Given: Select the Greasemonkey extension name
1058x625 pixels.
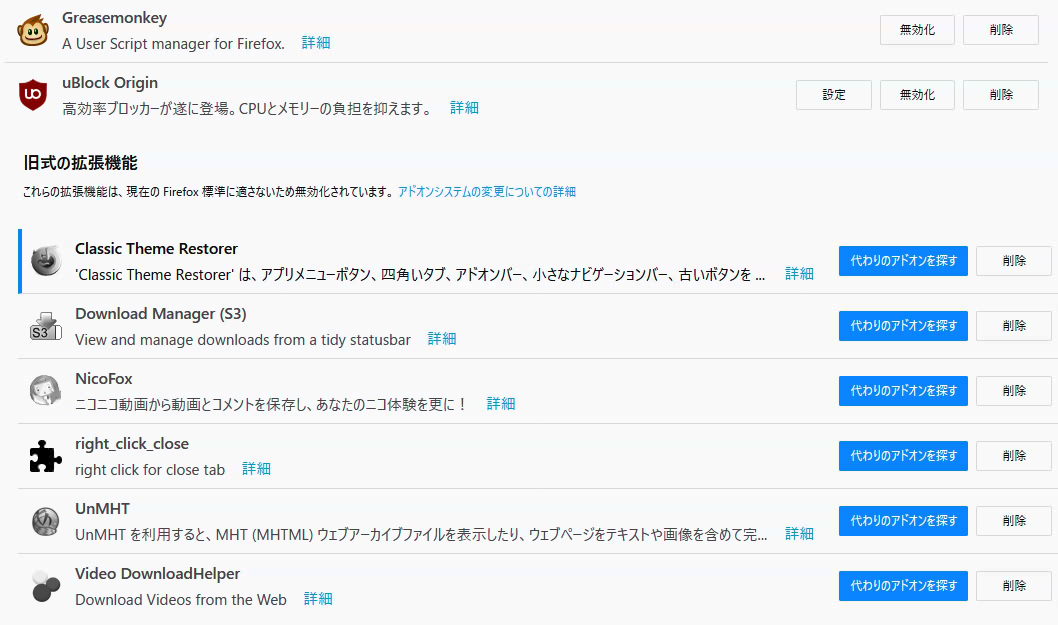Looking at the screenshot, I should click(115, 18).
